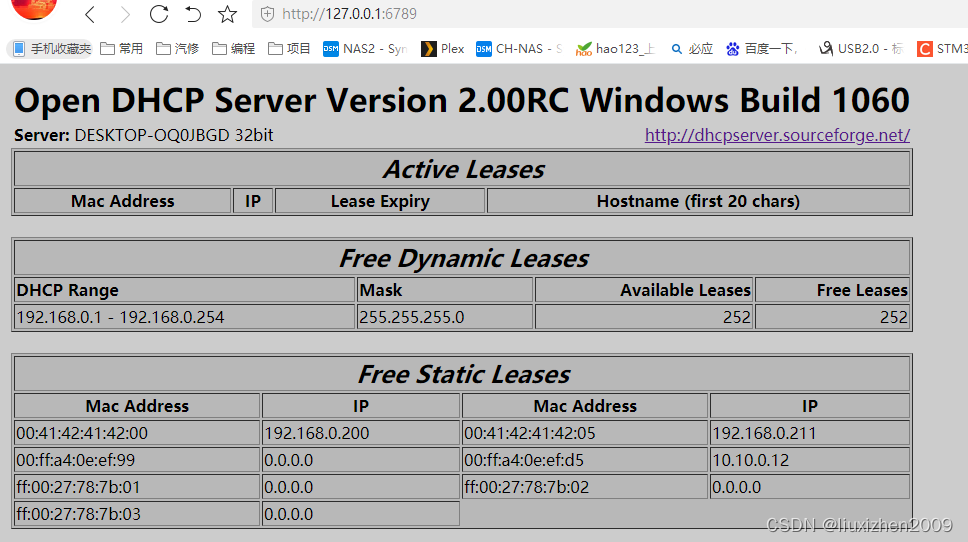Viewport: 968px width, 542px height.
Task: Click the Active Leases IP column header
Action: click(x=253, y=201)
